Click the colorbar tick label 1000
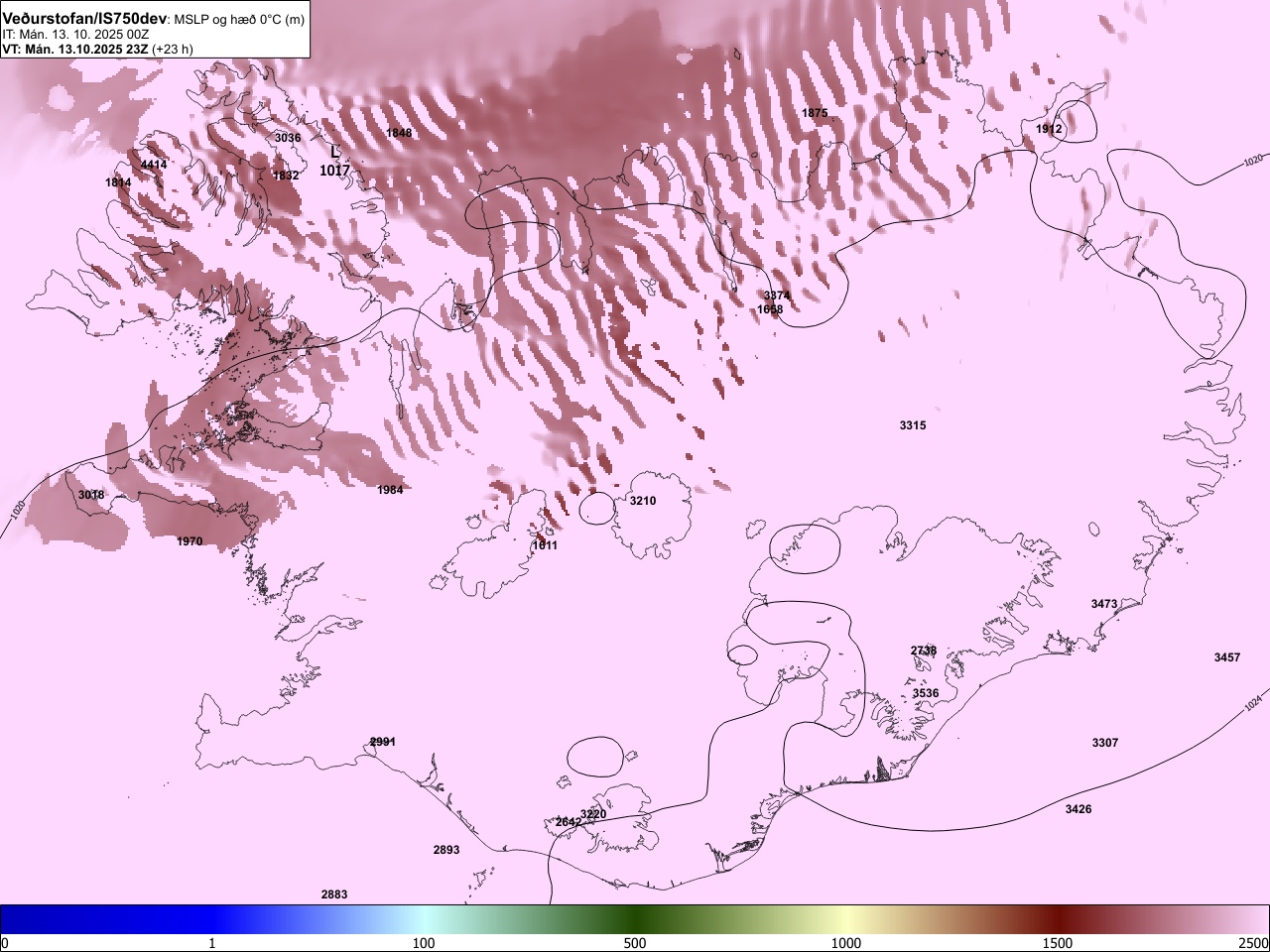The width and height of the screenshot is (1270, 952). coord(846,942)
